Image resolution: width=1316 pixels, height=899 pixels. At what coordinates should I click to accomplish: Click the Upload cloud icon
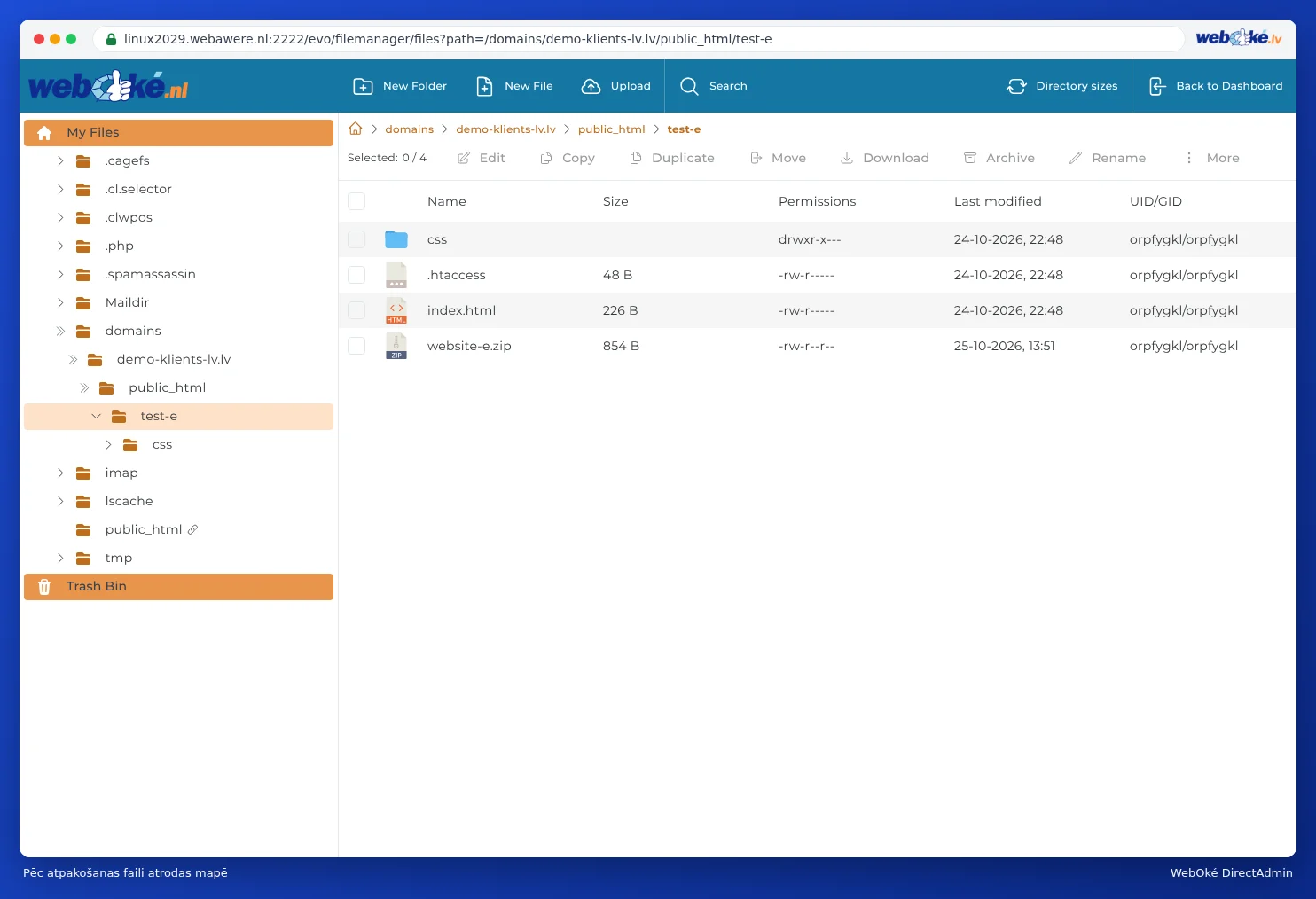(x=591, y=86)
